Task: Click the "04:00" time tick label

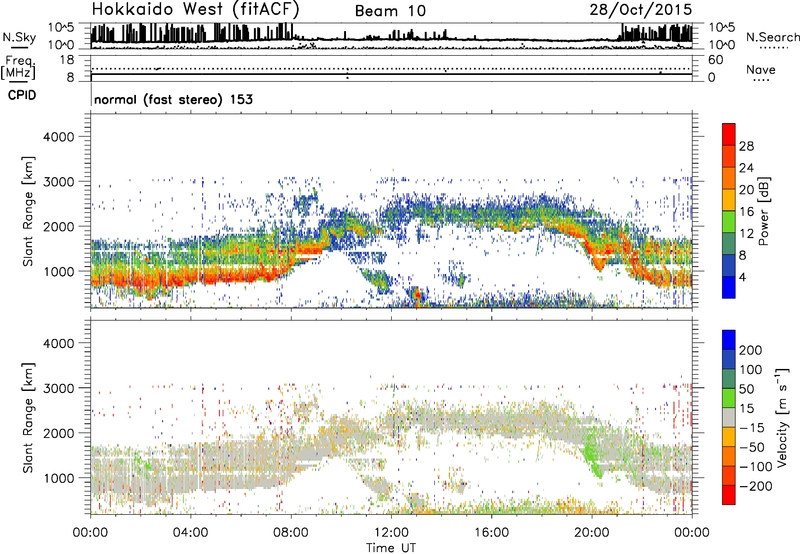Action: pyautogui.click(x=191, y=533)
